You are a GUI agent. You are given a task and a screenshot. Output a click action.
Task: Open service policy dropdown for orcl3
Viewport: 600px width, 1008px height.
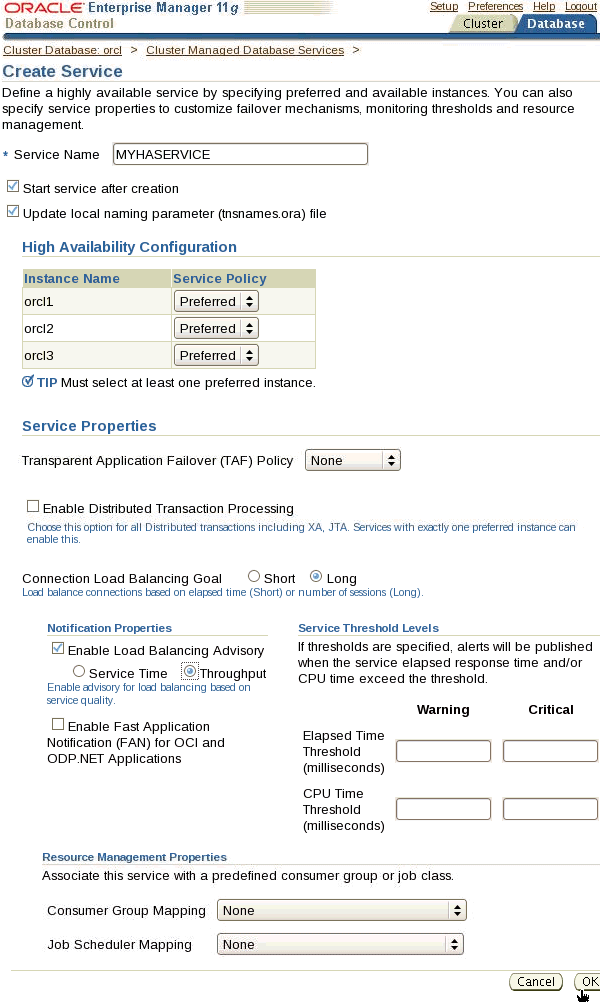[214, 354]
